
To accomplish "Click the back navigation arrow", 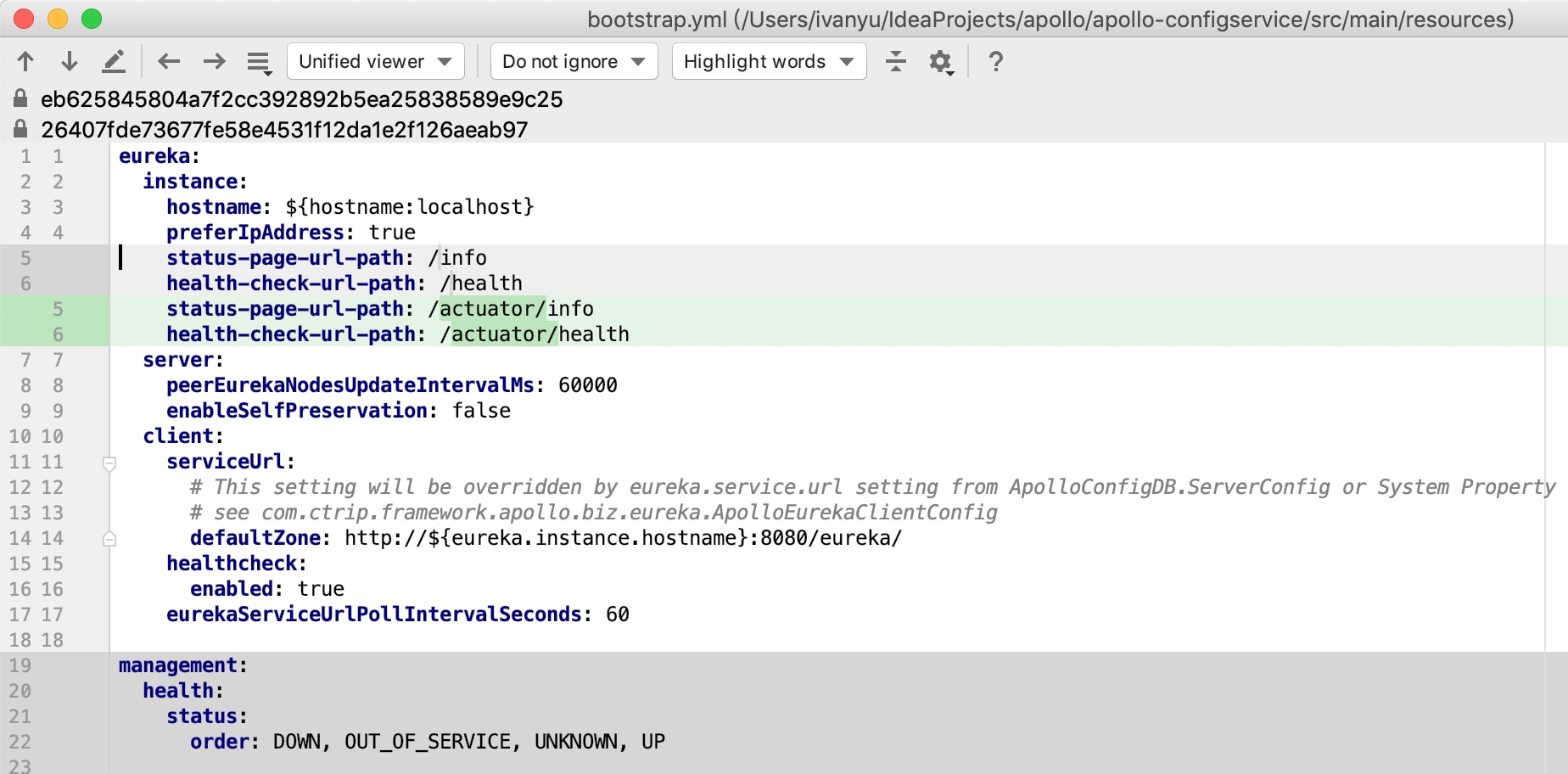I will click(169, 60).
